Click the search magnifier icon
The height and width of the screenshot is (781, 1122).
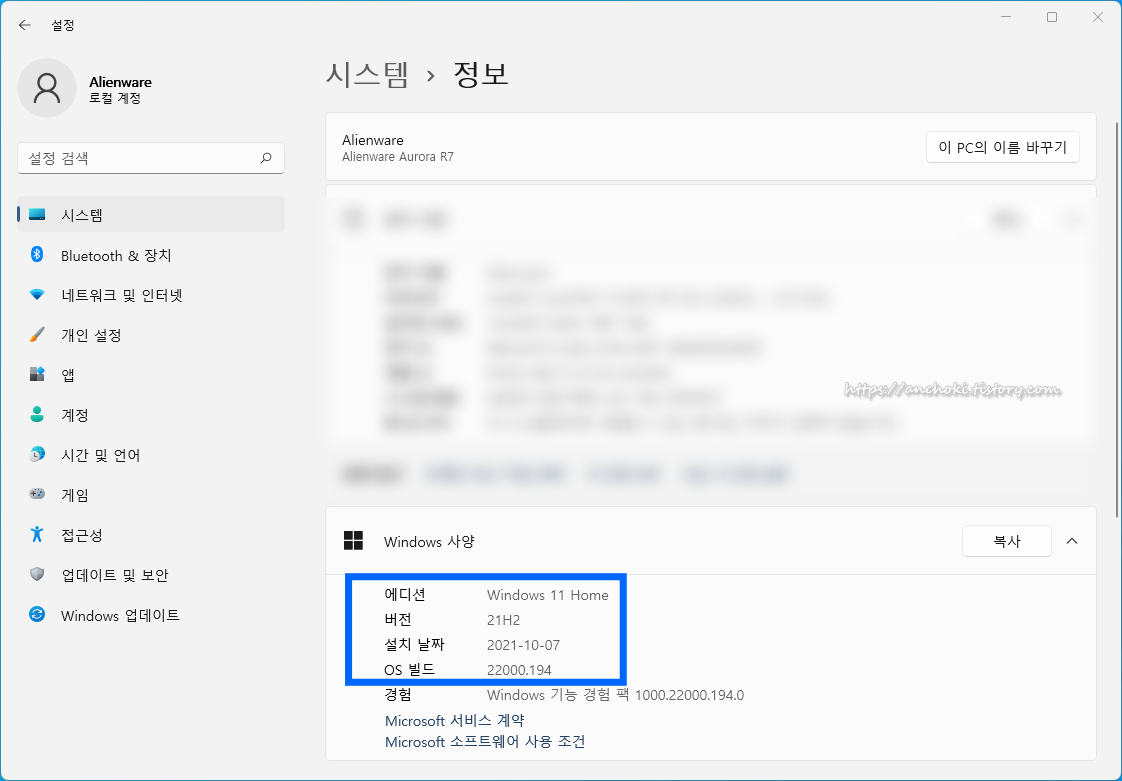(x=266, y=158)
